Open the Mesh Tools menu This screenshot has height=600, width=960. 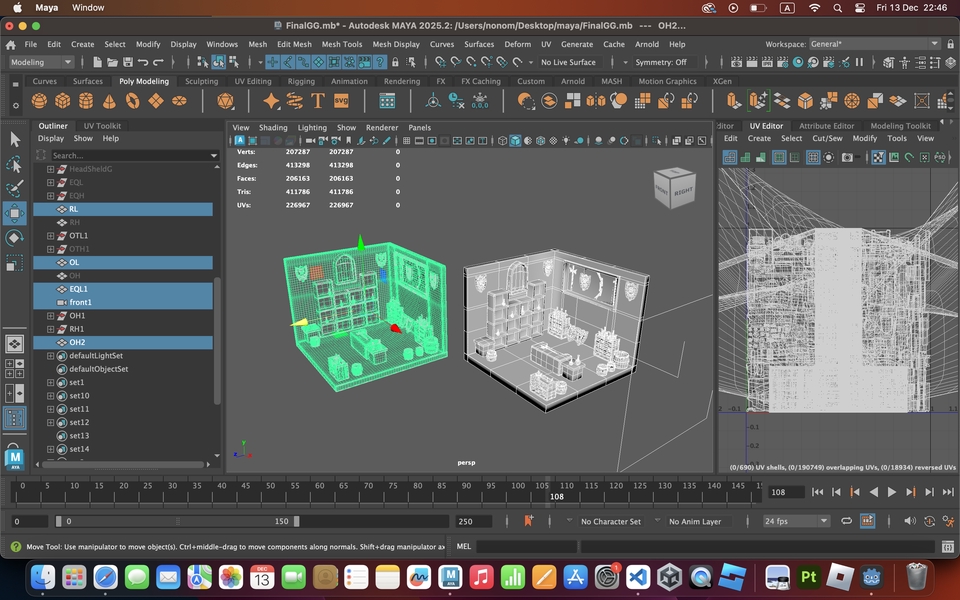341,44
